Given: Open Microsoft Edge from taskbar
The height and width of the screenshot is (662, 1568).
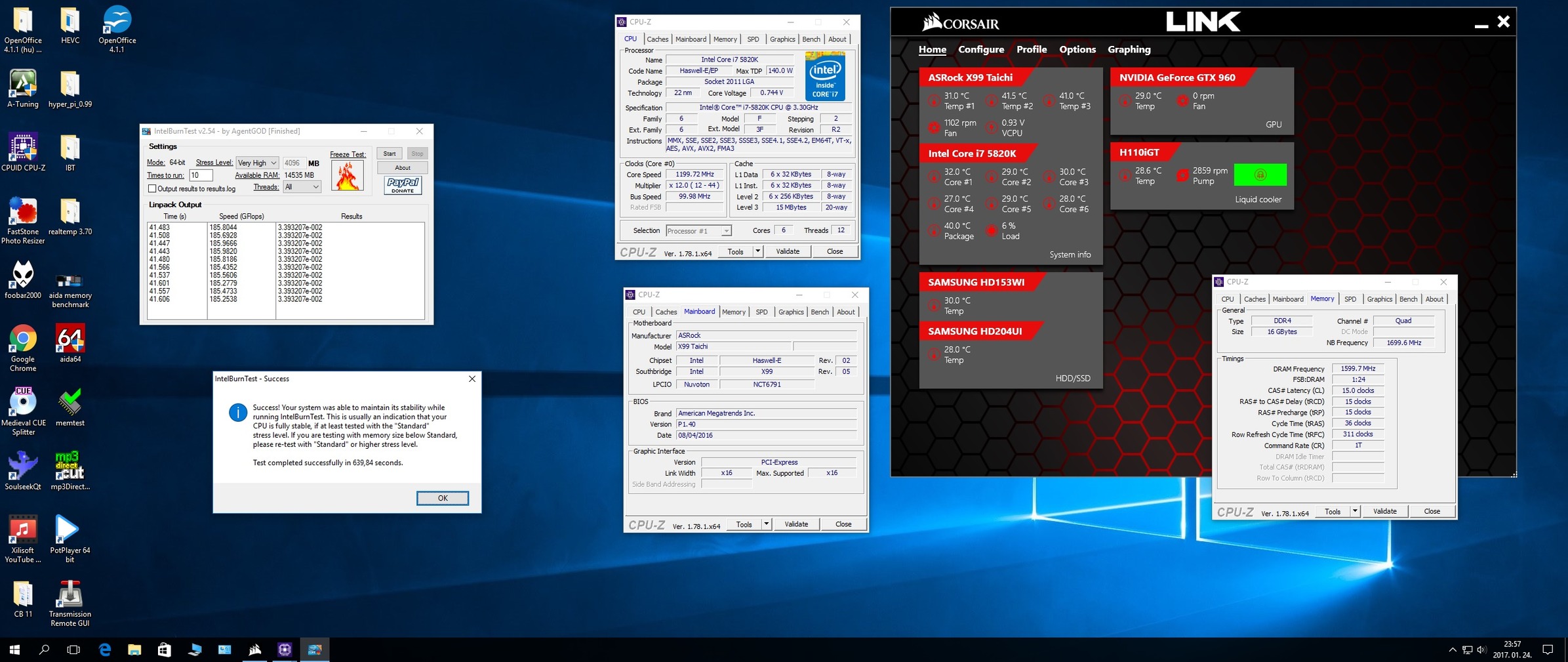Looking at the screenshot, I should (x=105, y=650).
